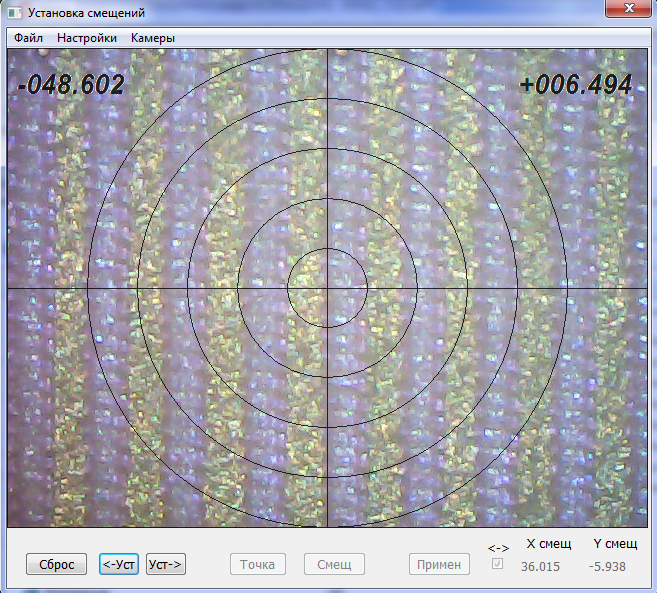This screenshot has width=657, height=593.
Task: Click the Сброс button
Action: pos(57,564)
